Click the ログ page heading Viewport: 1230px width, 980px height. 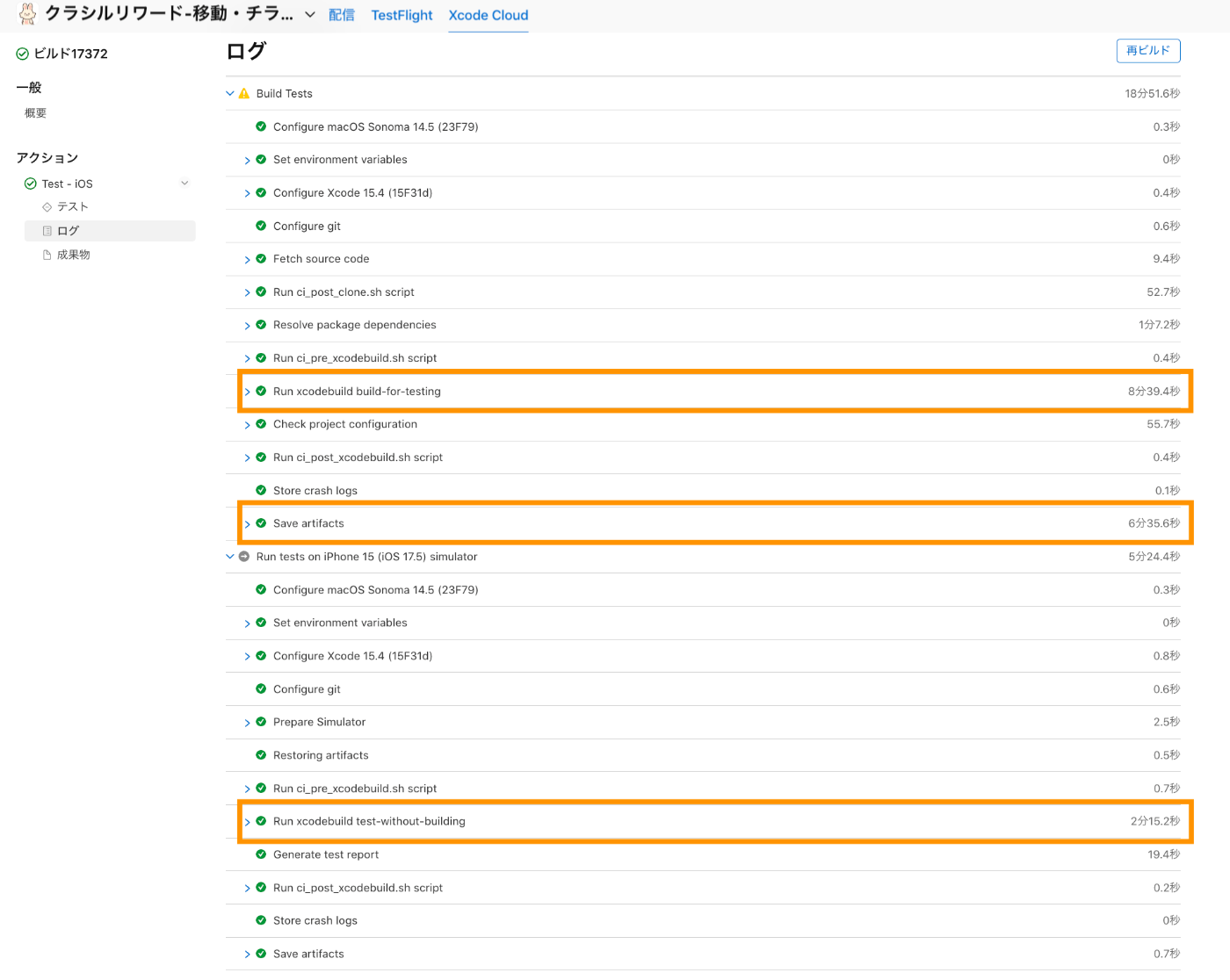pyautogui.click(x=246, y=51)
